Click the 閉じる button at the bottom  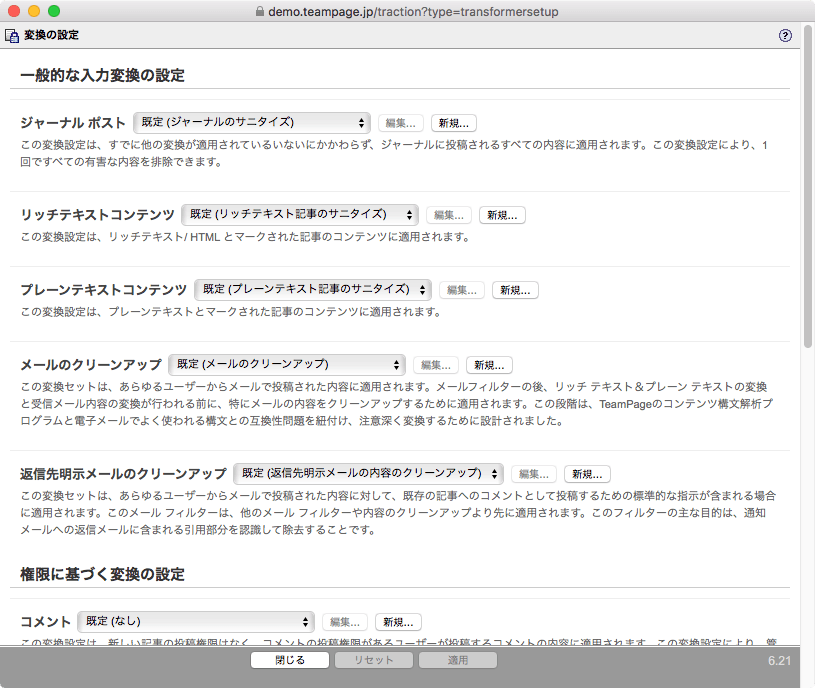[289, 660]
